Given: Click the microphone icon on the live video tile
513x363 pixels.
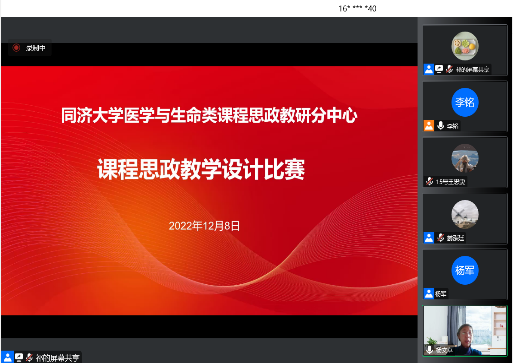Looking at the screenshot, I should coord(430,349).
